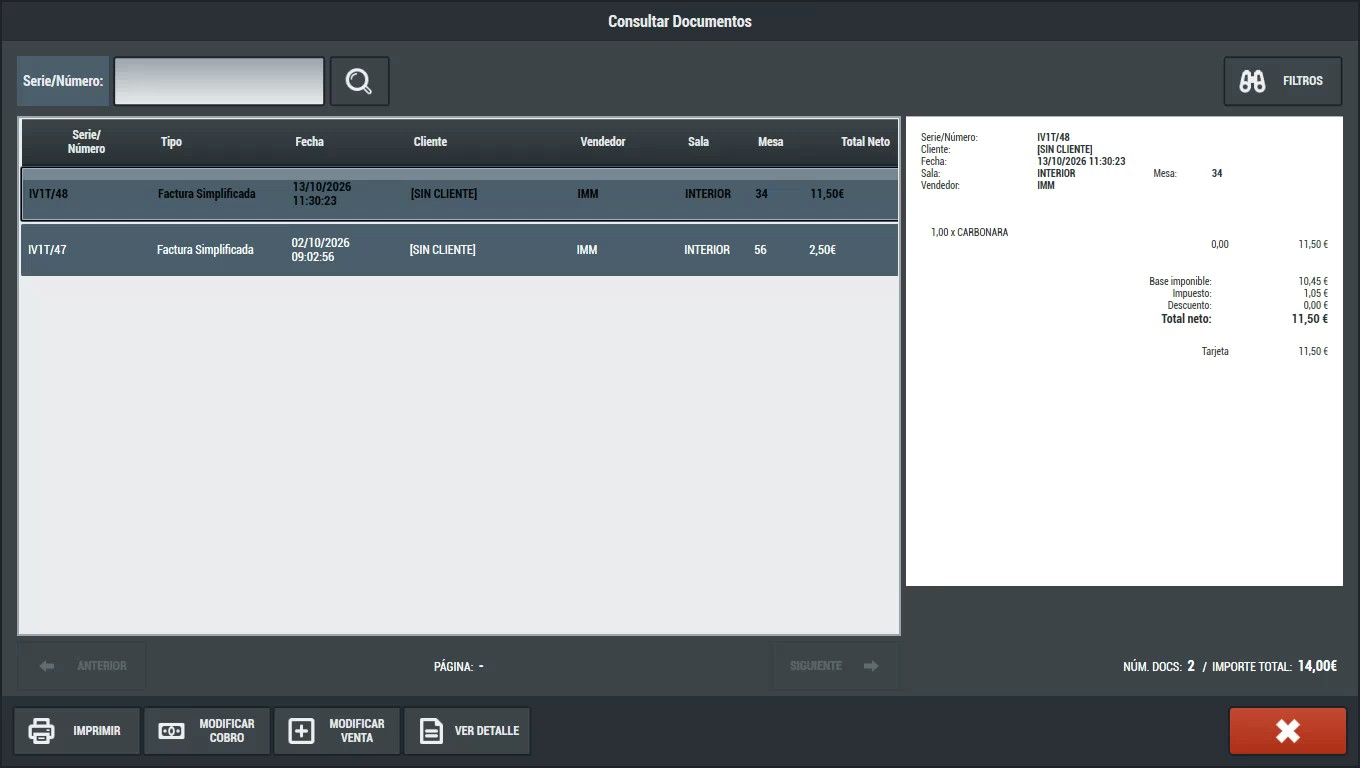Click the Total Neto column header

(866, 142)
